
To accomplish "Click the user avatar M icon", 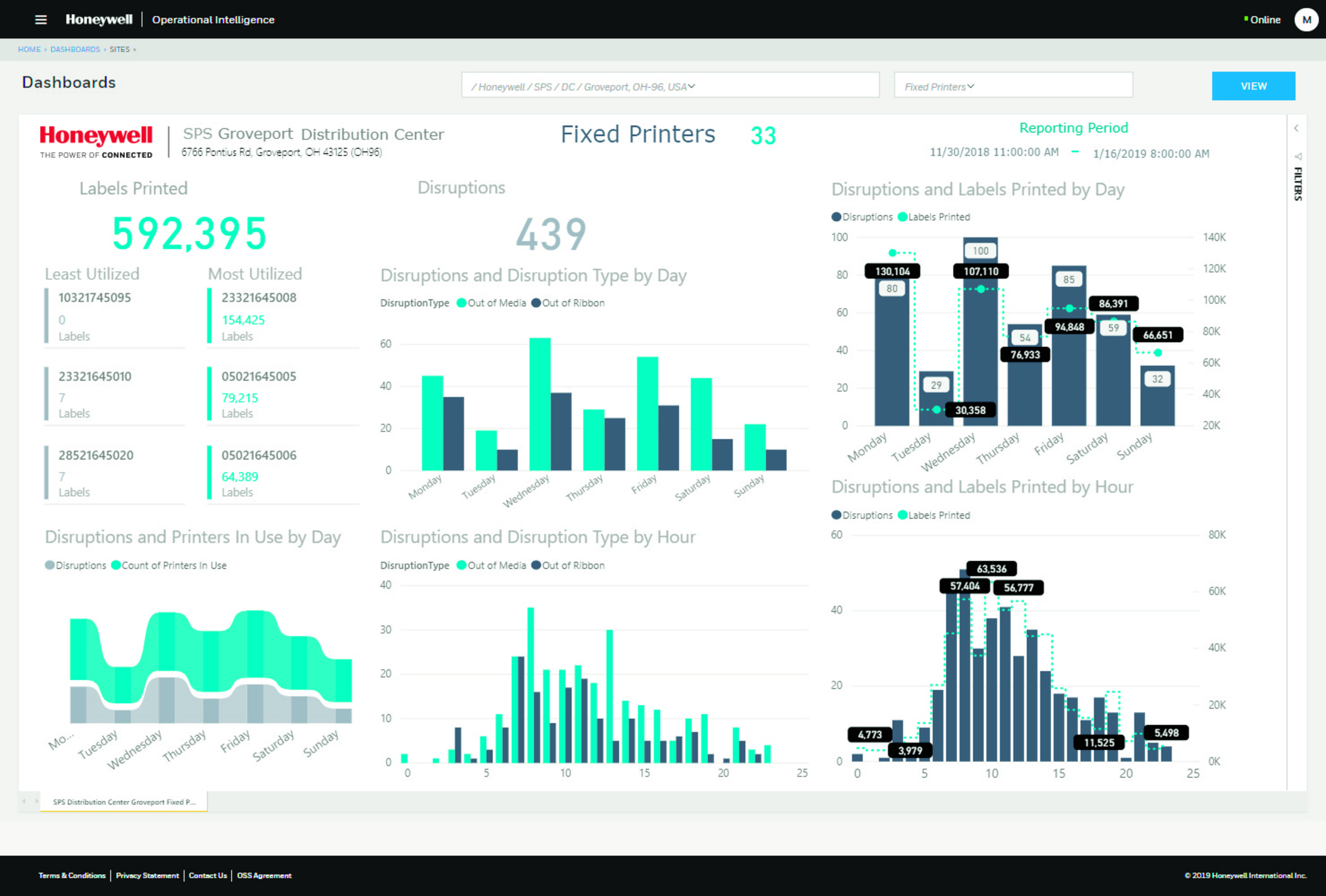I will pos(1306,19).
